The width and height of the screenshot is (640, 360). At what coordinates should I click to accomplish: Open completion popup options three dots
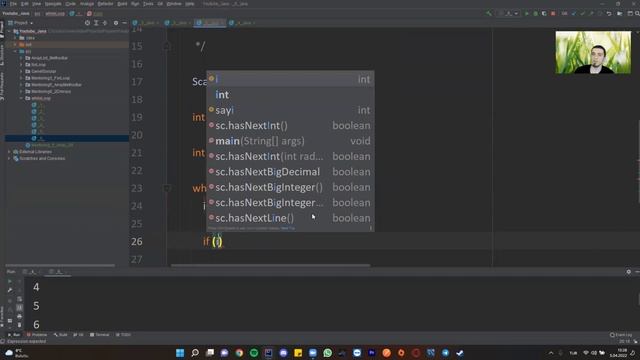tap(371, 228)
